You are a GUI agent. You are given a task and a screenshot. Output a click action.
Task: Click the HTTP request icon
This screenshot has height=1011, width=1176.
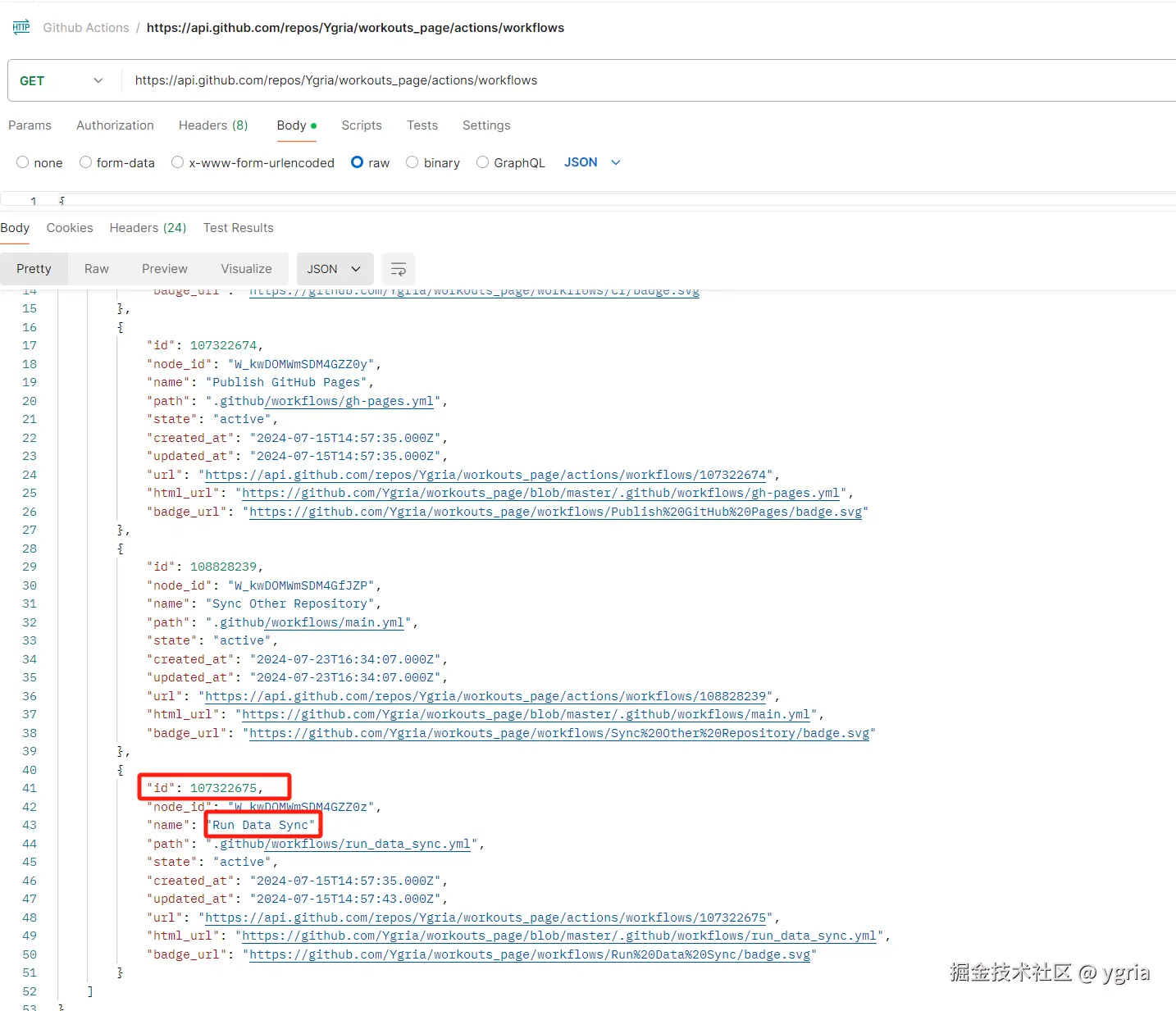(x=21, y=27)
